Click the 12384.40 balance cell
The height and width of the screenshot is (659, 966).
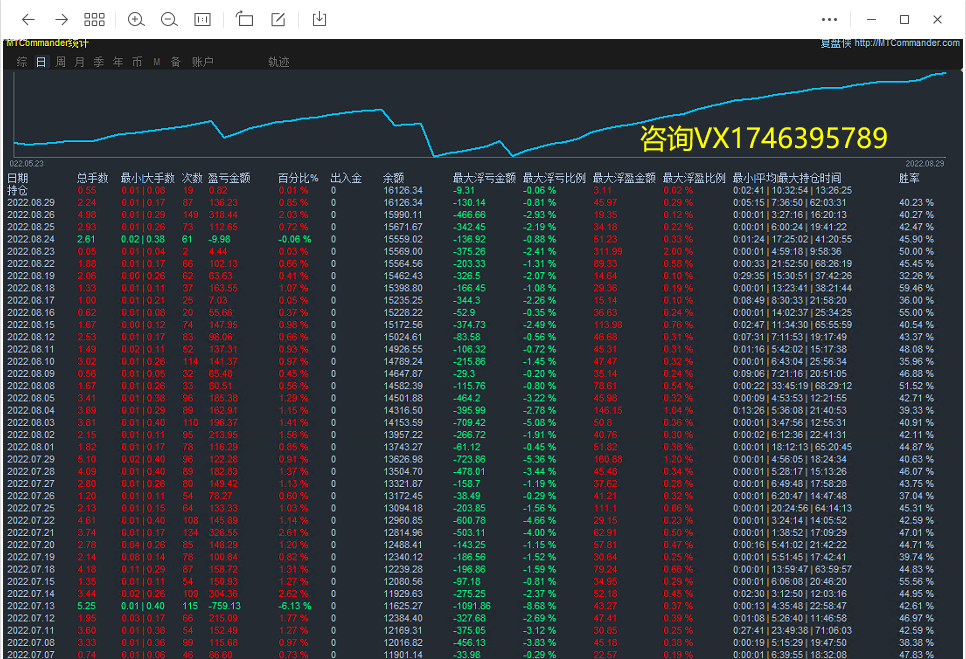(x=403, y=618)
